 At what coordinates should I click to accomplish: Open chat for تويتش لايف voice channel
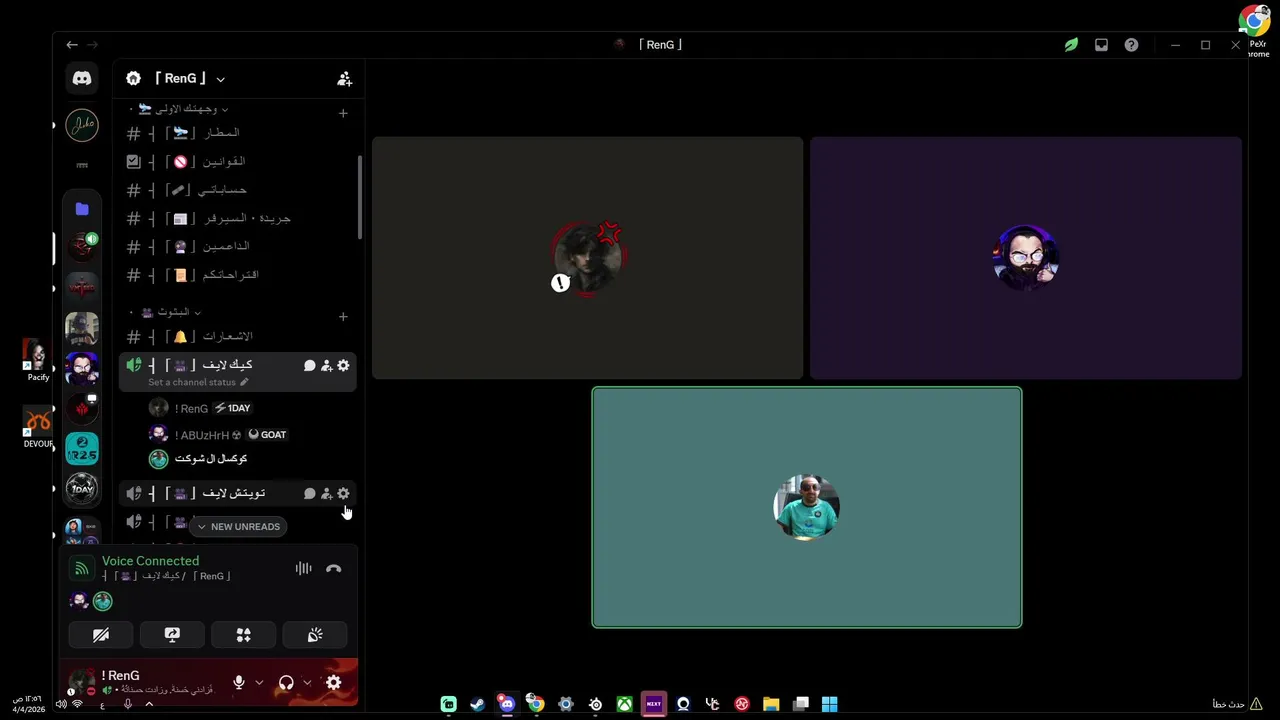click(x=310, y=494)
